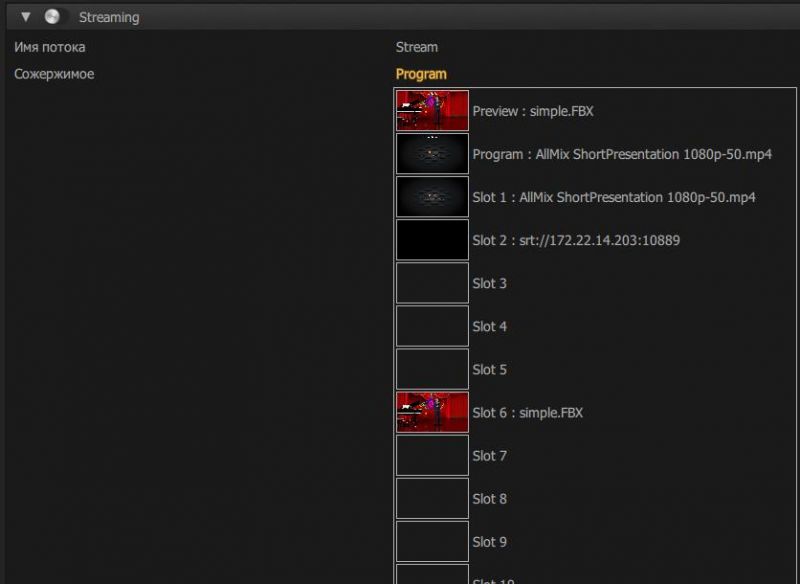The height and width of the screenshot is (584, 800).
Task: Select the empty Slot 4 thumbnail
Action: pos(432,326)
